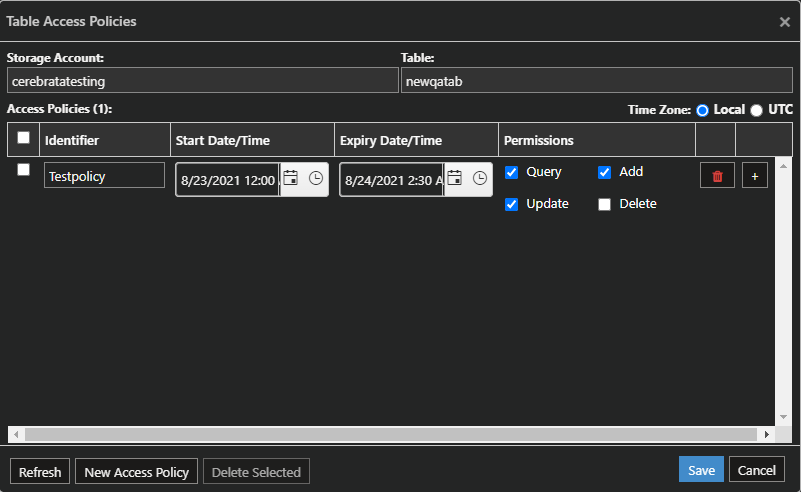Close the Table Access Policies dialog
Image resolution: width=801 pixels, height=492 pixels.
[x=785, y=22]
